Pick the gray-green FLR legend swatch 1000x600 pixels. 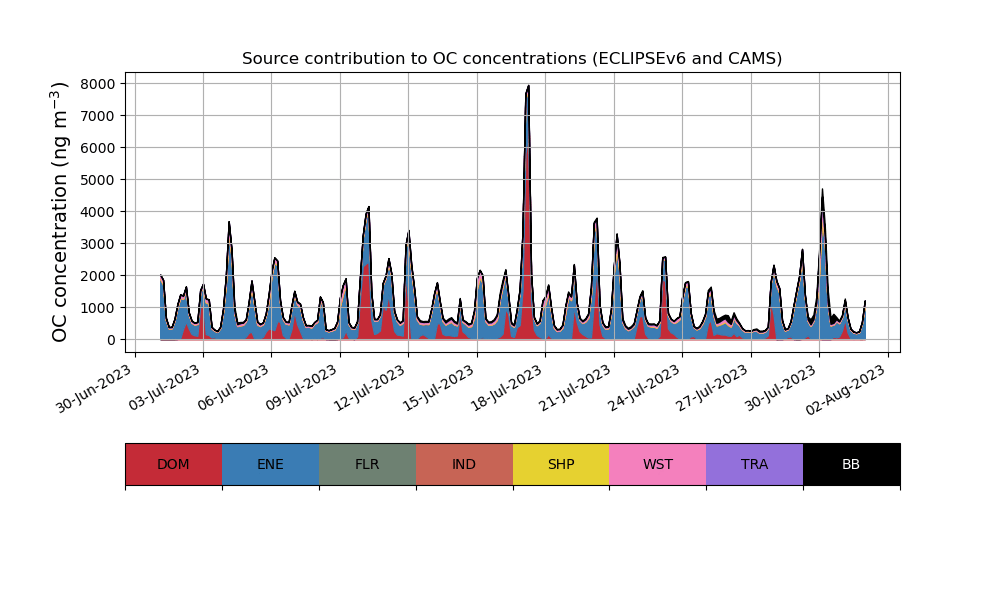click(367, 464)
